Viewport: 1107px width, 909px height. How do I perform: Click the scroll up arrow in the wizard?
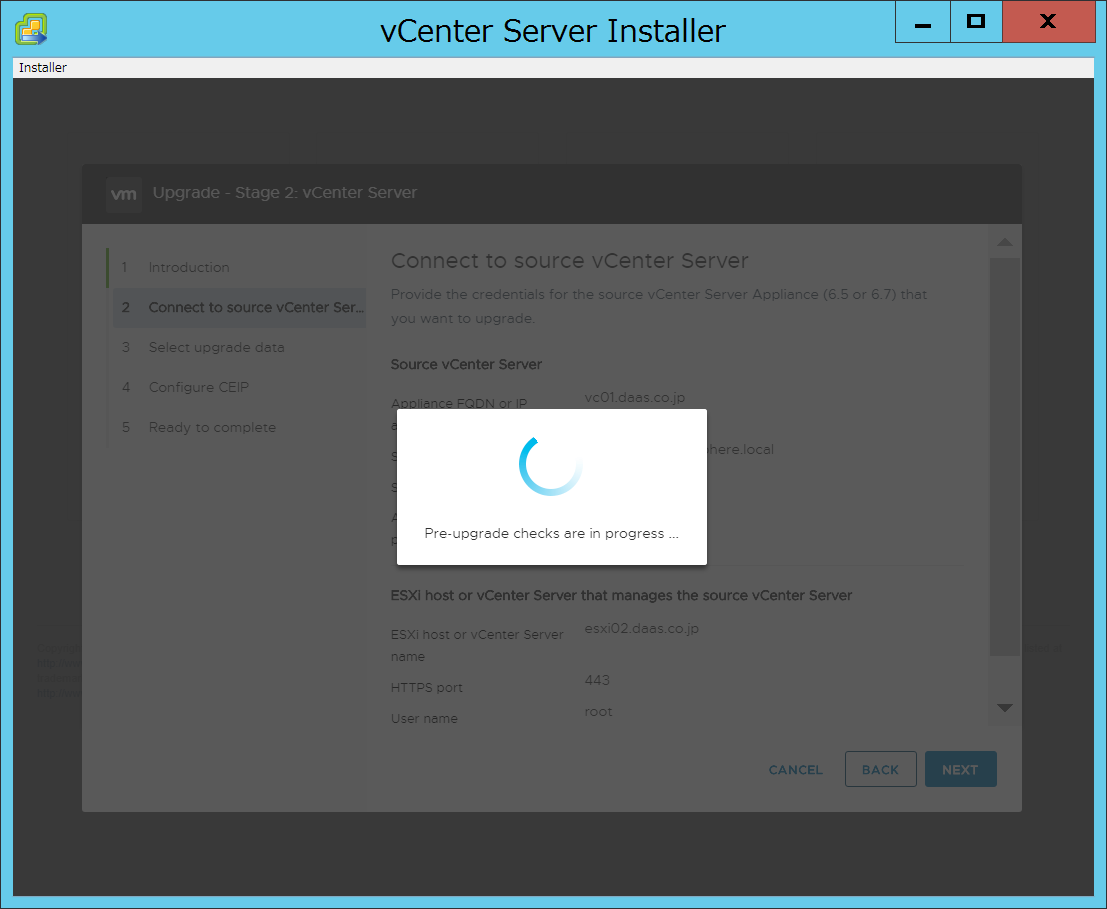coord(1005,242)
